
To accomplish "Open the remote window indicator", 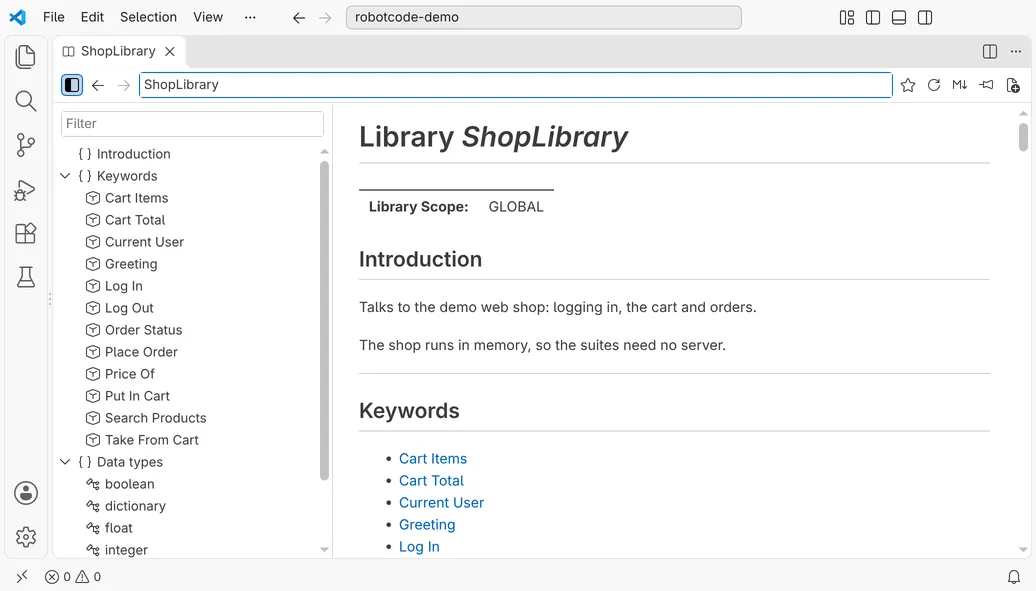I will point(22,576).
